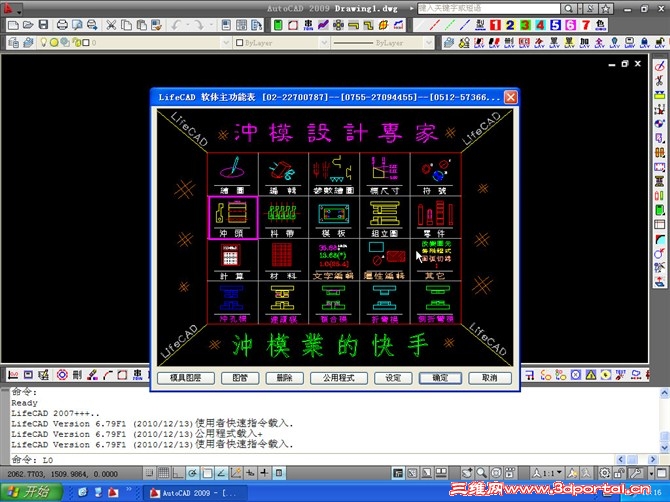Image resolution: width=670 pixels, height=502 pixels.
Task: Open the 料帶 strip layout tile
Action: coord(283,217)
